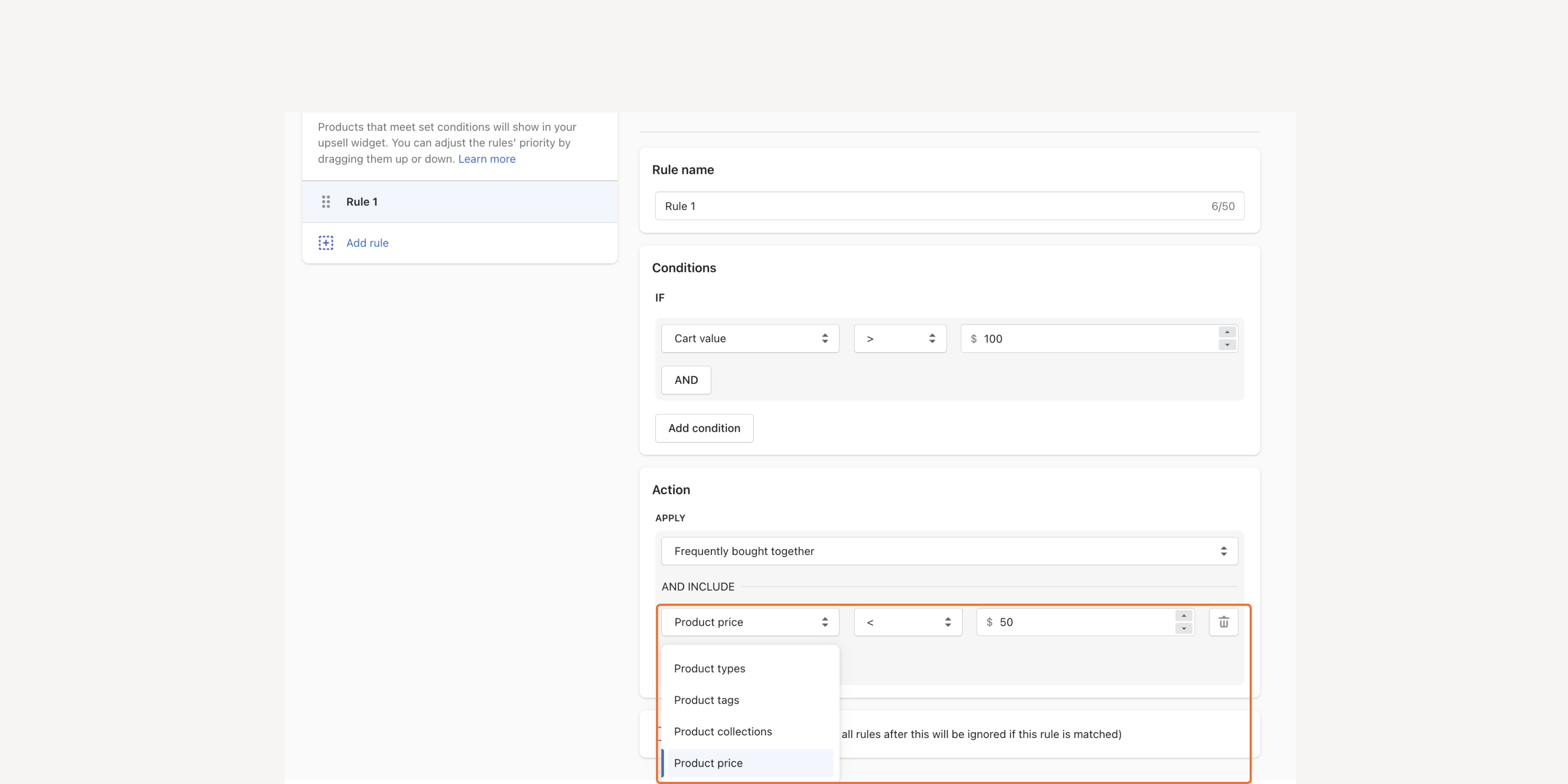Screen dimensions: 1568x784
Task: Open the less-than operator dropdown
Action: tap(907, 622)
